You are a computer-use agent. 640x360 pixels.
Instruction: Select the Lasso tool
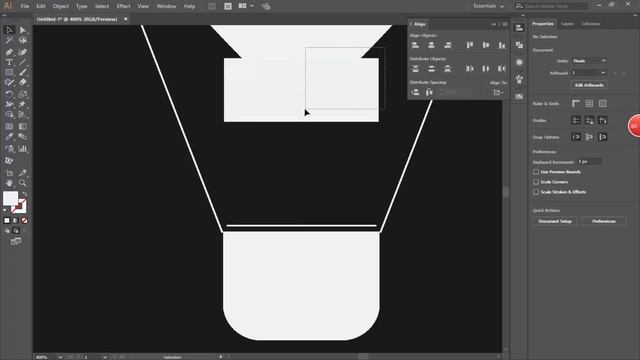(23, 40)
